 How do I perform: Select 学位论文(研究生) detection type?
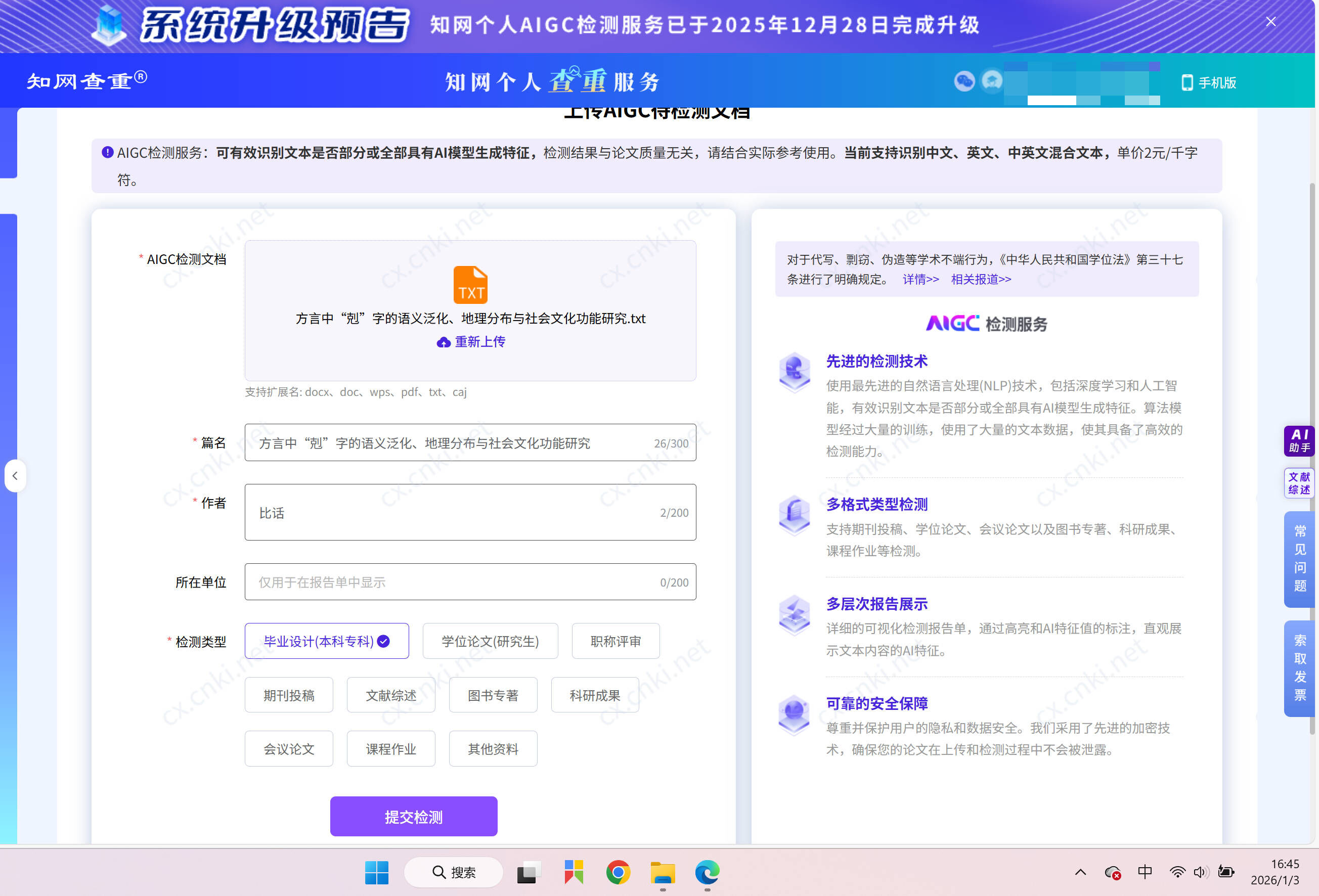click(x=490, y=641)
